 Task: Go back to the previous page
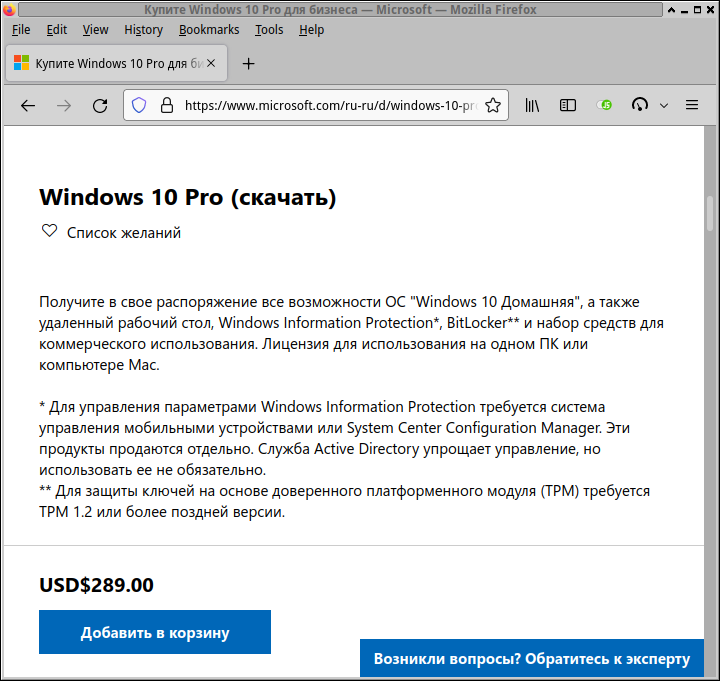pos(28,106)
